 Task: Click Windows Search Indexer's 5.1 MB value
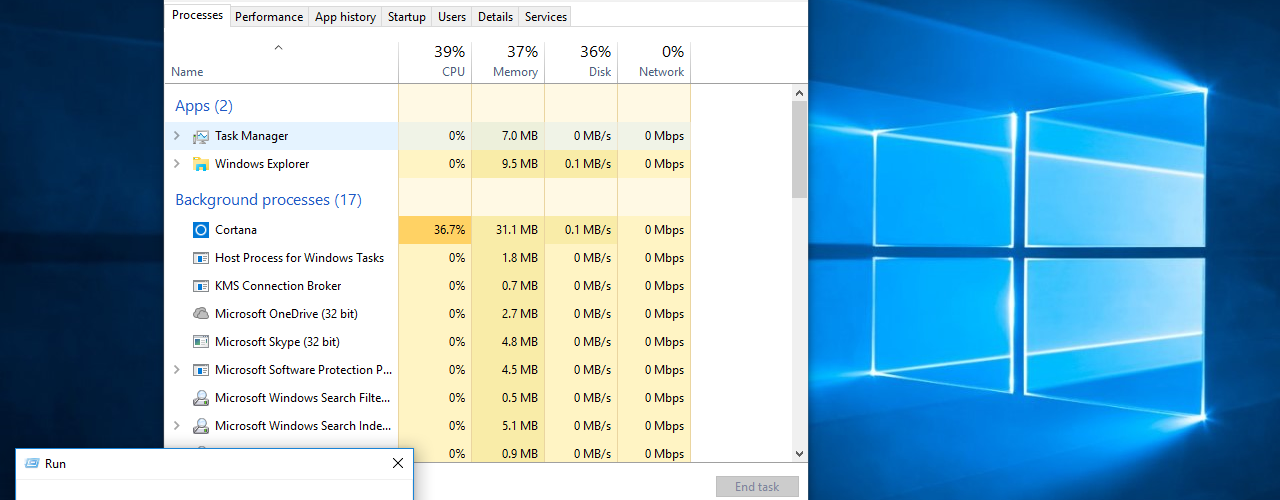click(x=520, y=426)
